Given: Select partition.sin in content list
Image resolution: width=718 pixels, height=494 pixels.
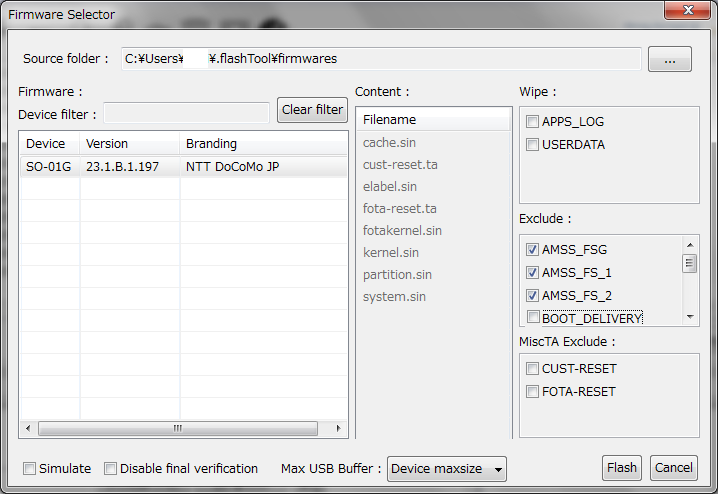Looking at the screenshot, I should 397,275.
